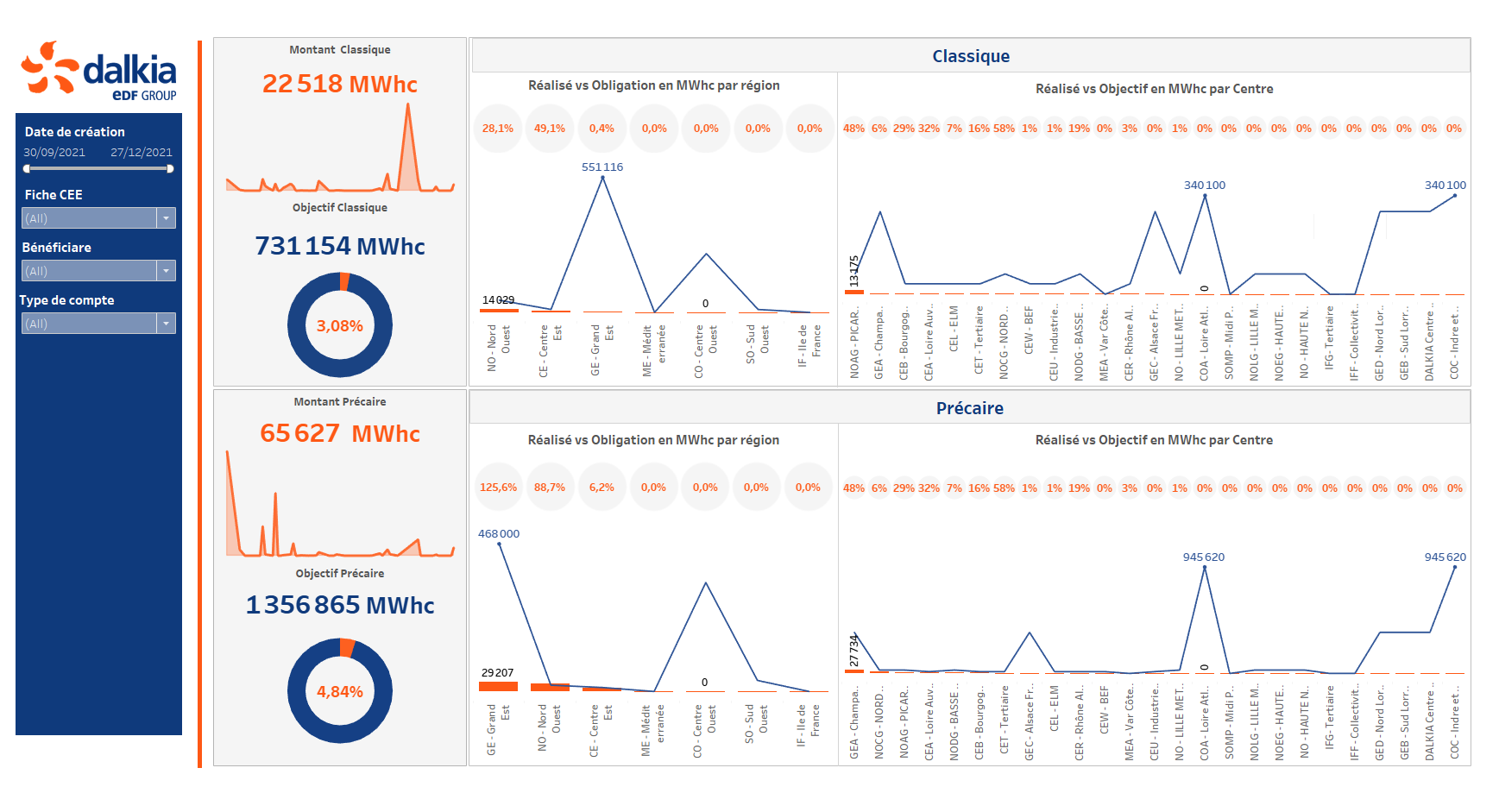The height and width of the screenshot is (812, 1499).
Task: Click the 14 029 NO - Nord Ouest bar
Action: (x=499, y=310)
